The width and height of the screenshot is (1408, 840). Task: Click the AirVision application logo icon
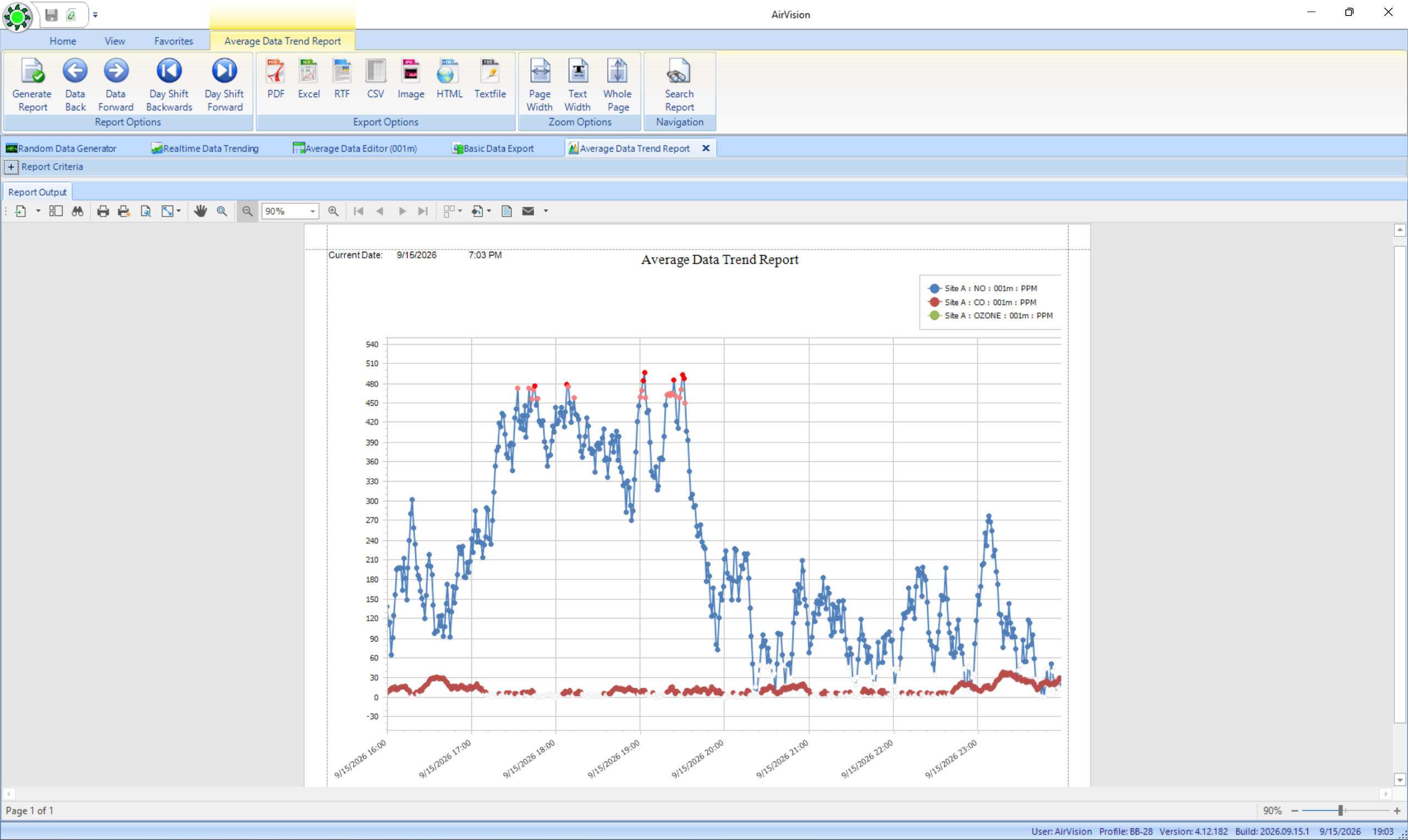tap(18, 16)
